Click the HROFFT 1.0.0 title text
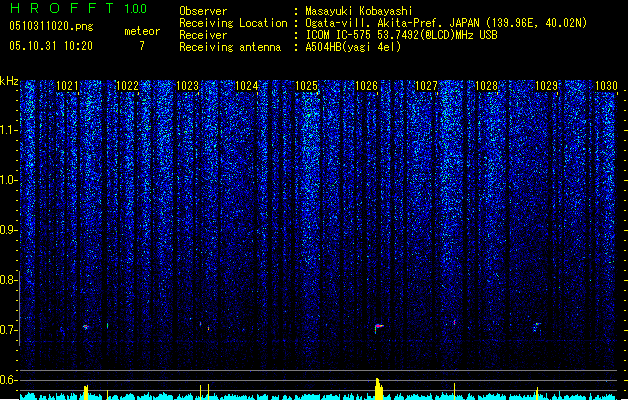The image size is (629, 400). click(78, 8)
